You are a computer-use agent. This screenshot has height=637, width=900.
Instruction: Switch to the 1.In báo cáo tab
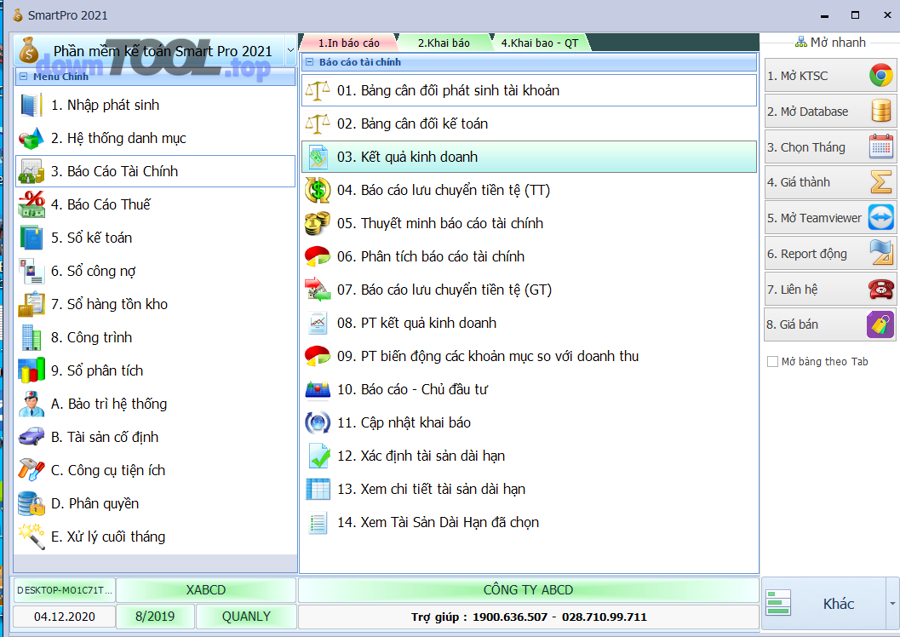[348, 43]
